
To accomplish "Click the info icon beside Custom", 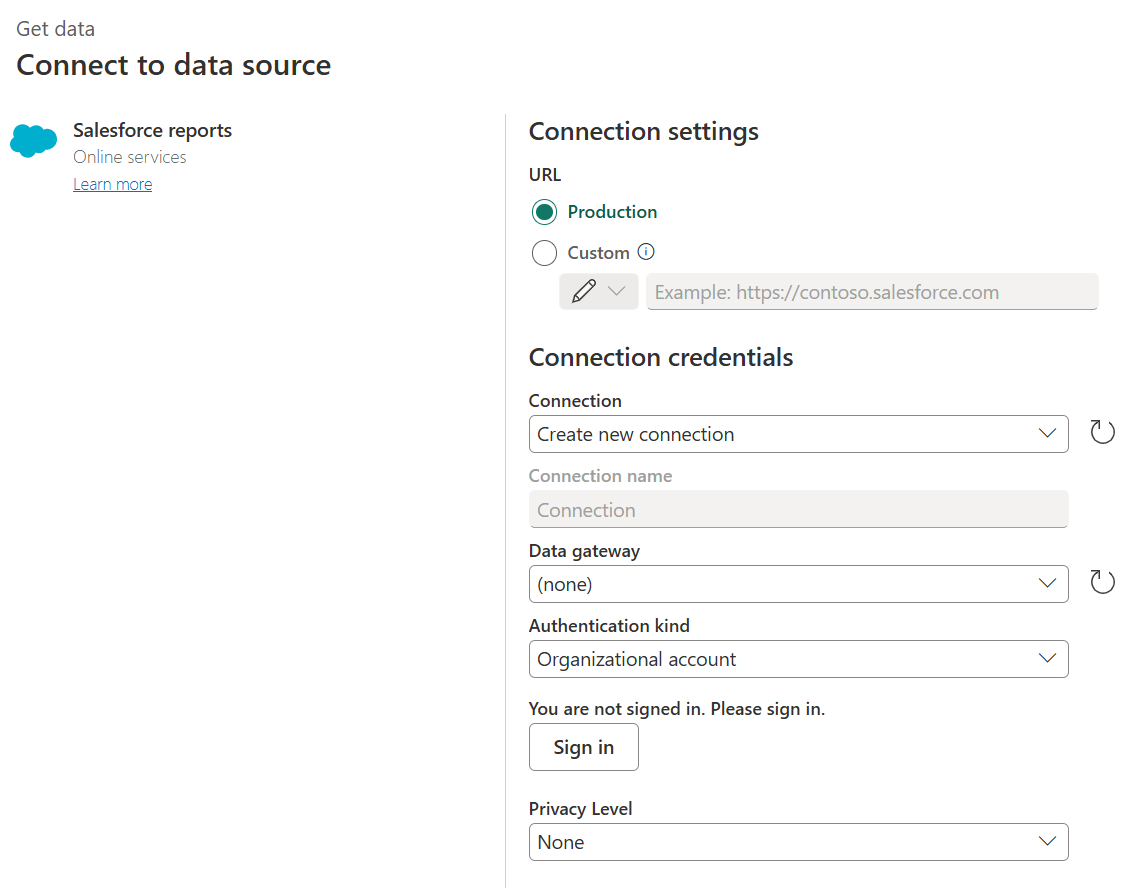I will click(646, 252).
